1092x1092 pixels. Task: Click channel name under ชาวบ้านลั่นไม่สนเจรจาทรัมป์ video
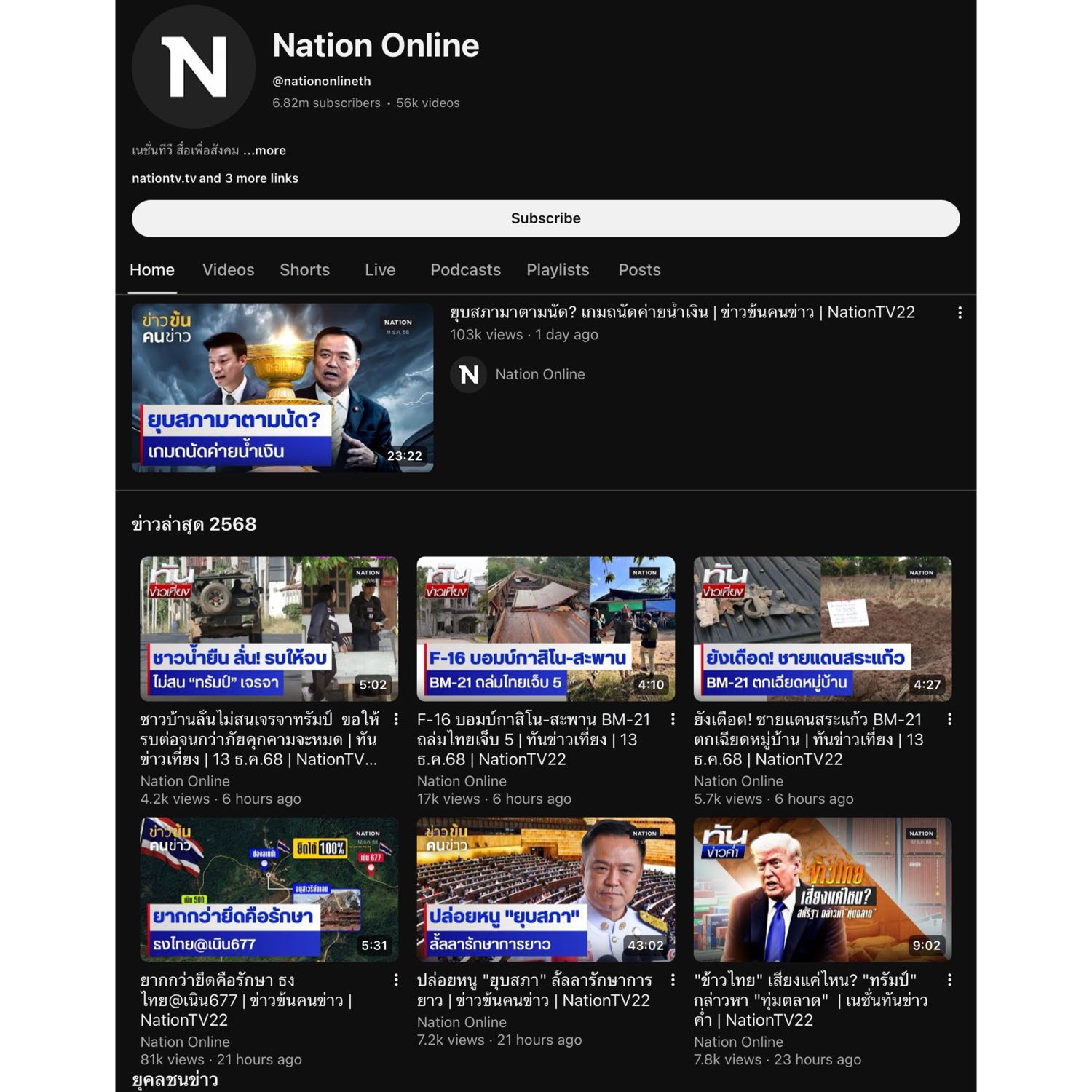pos(185,781)
